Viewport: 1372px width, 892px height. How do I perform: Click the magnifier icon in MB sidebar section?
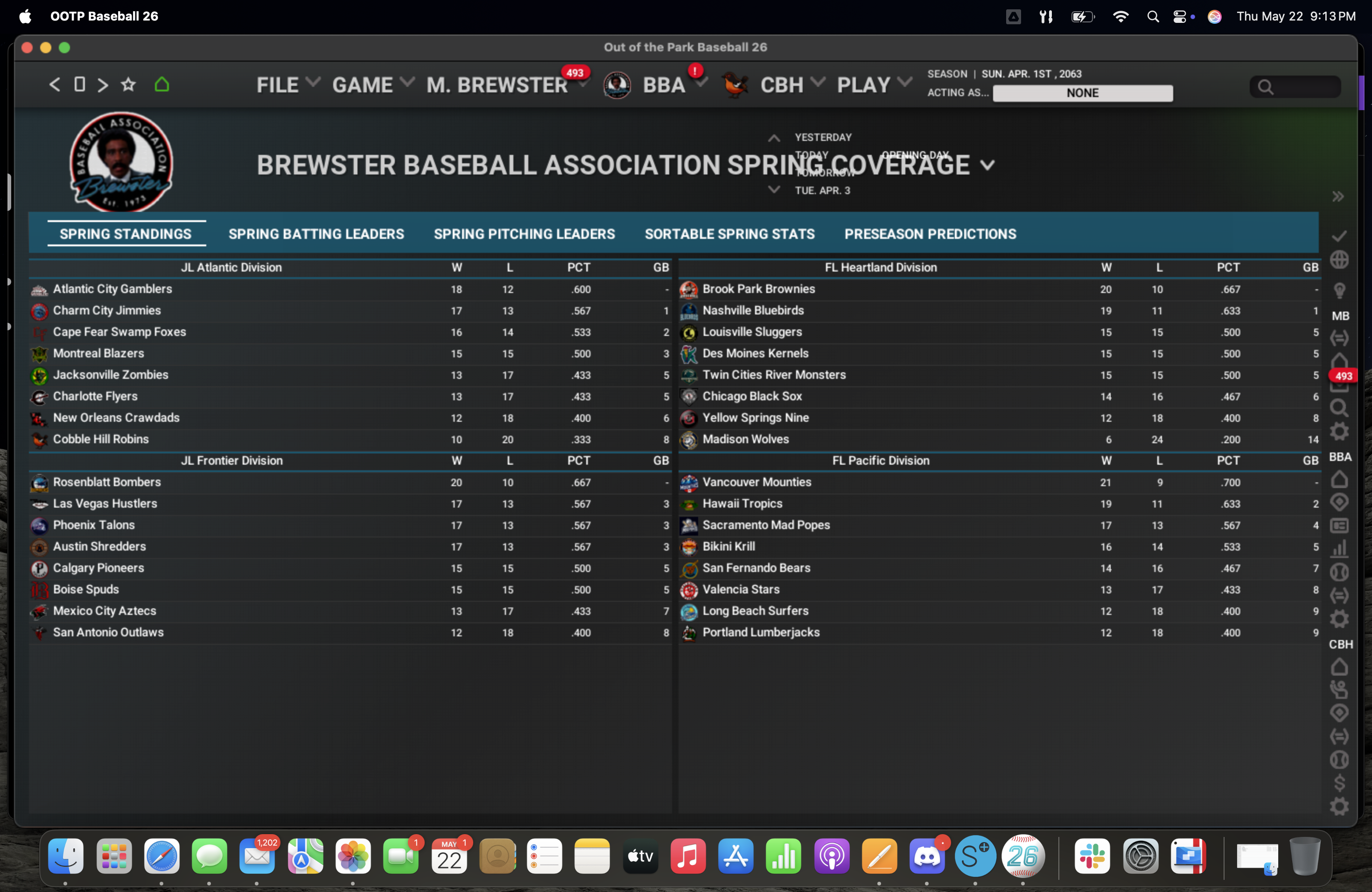pyautogui.click(x=1339, y=408)
